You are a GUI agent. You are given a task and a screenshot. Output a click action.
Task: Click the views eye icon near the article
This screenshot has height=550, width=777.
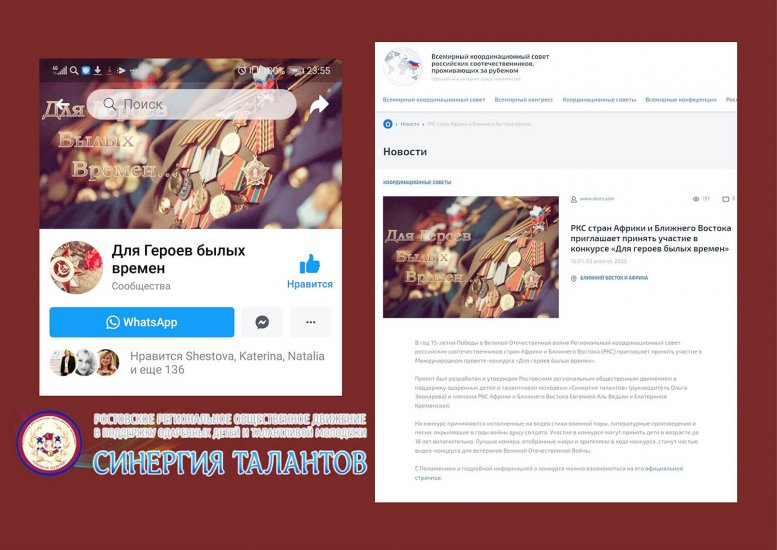(x=696, y=199)
